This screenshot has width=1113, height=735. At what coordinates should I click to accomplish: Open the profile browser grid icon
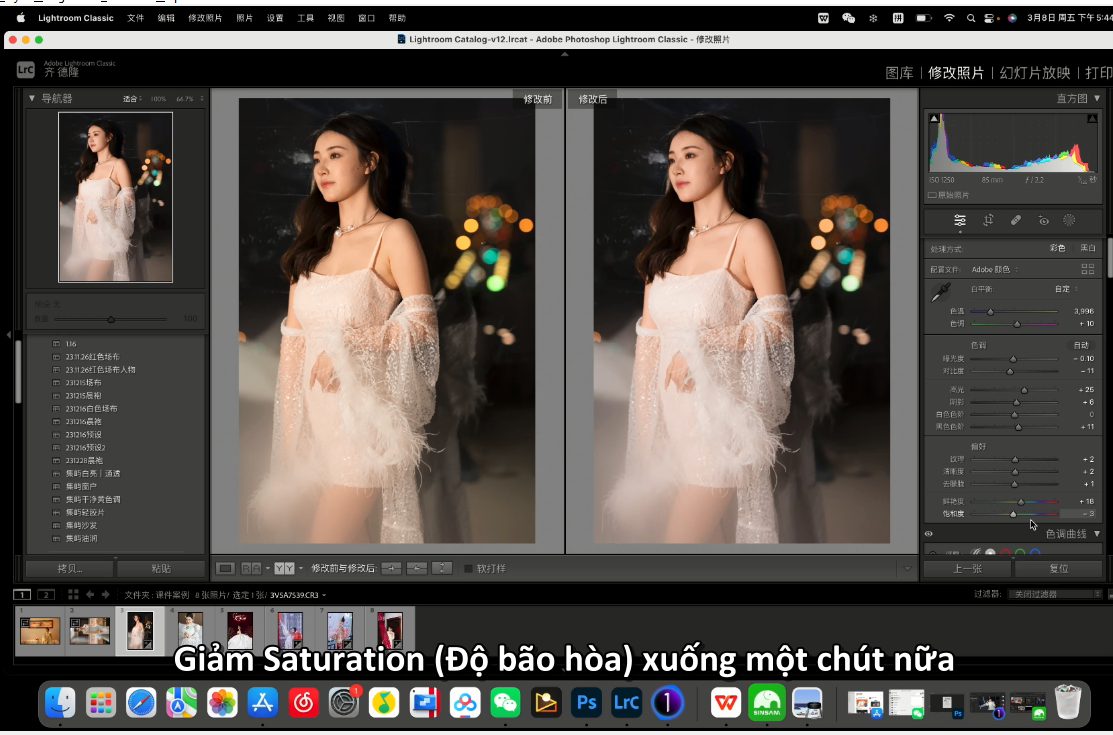pos(1089,268)
